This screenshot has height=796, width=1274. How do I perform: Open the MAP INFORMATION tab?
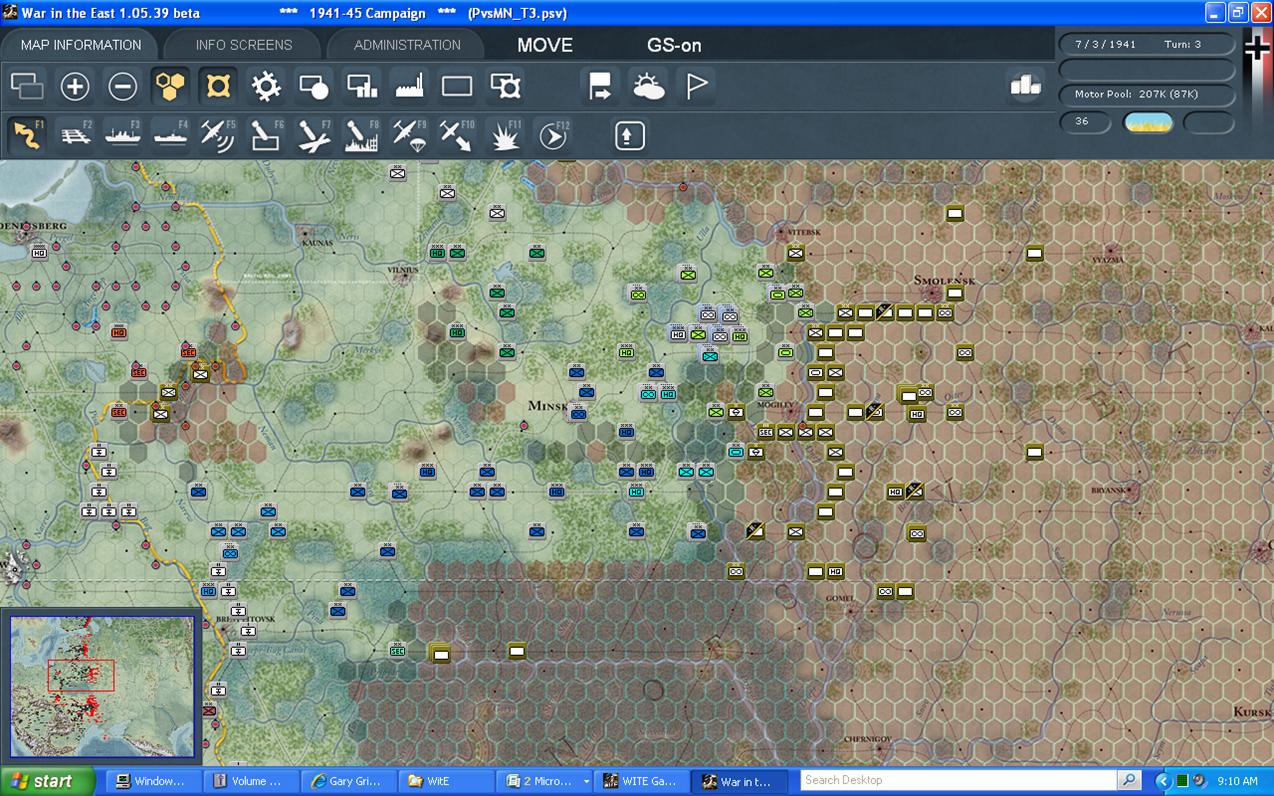[81, 45]
